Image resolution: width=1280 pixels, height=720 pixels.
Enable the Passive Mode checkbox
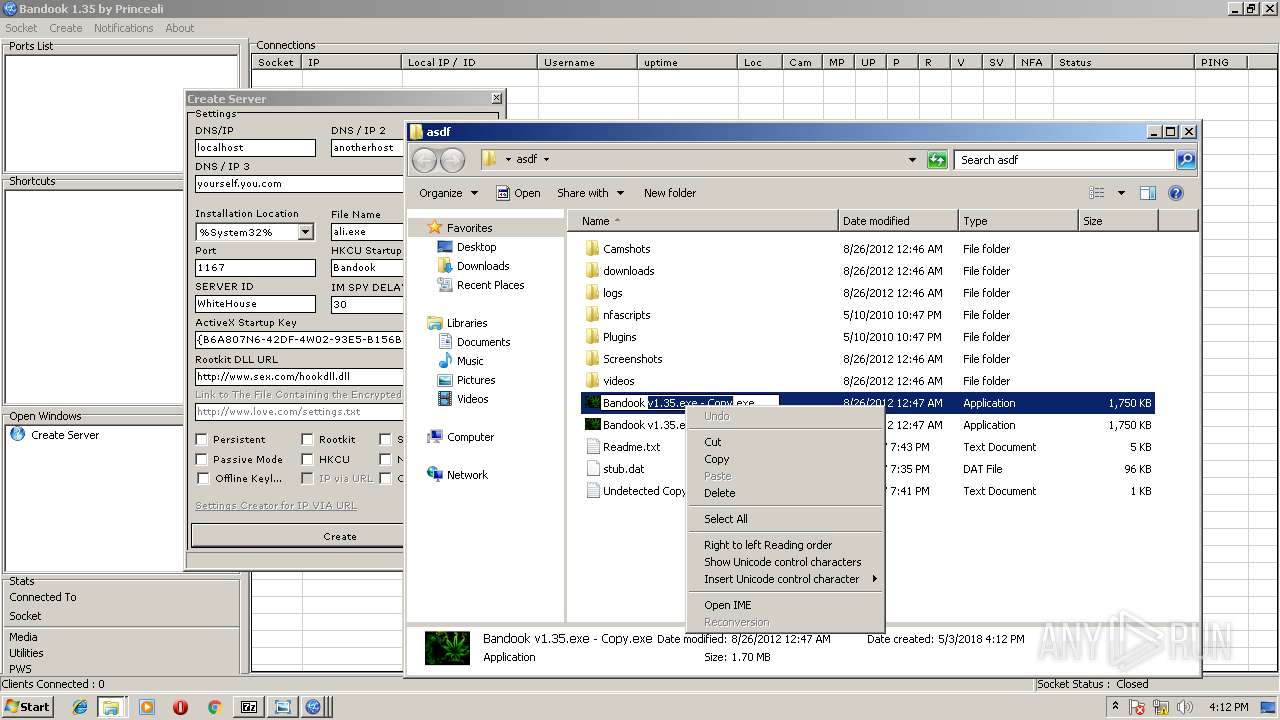tap(202, 459)
